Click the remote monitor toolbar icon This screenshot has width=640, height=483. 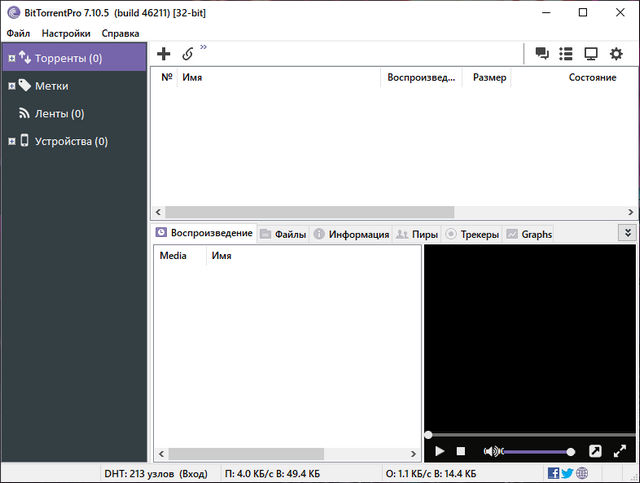click(x=591, y=53)
